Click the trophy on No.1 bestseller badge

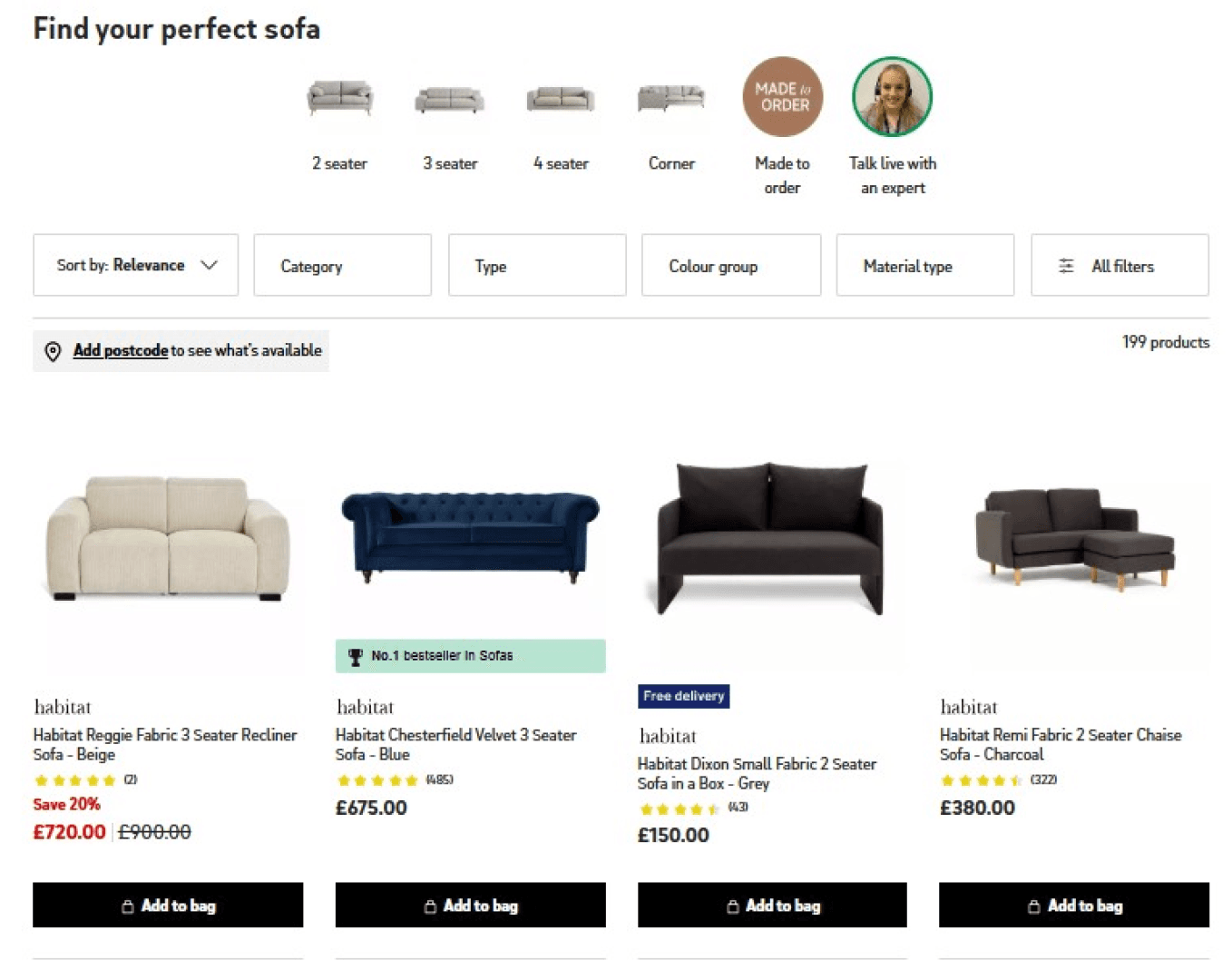[x=356, y=655]
